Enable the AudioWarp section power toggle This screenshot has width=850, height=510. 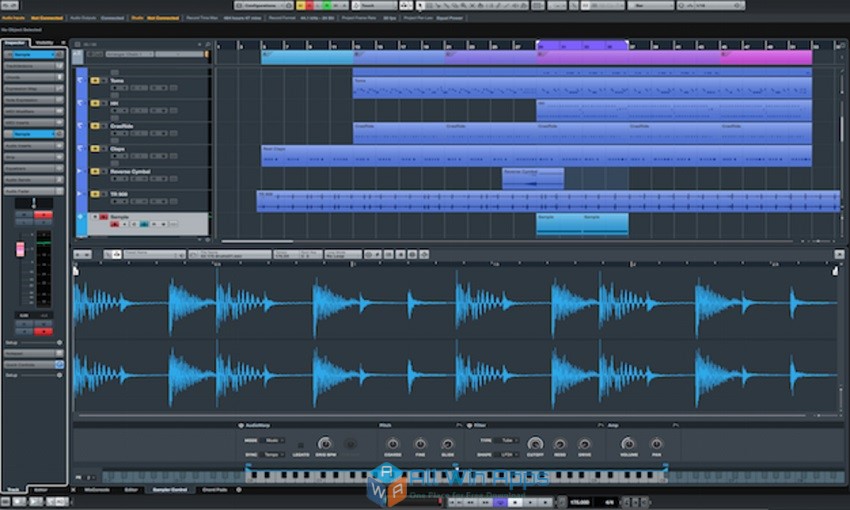(241, 425)
